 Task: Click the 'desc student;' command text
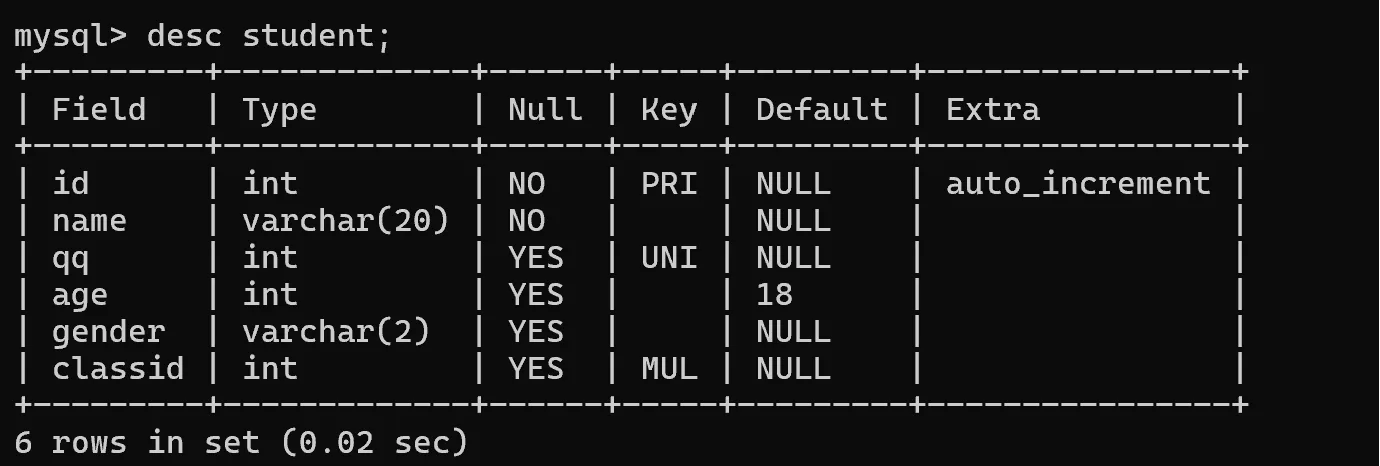[269, 36]
